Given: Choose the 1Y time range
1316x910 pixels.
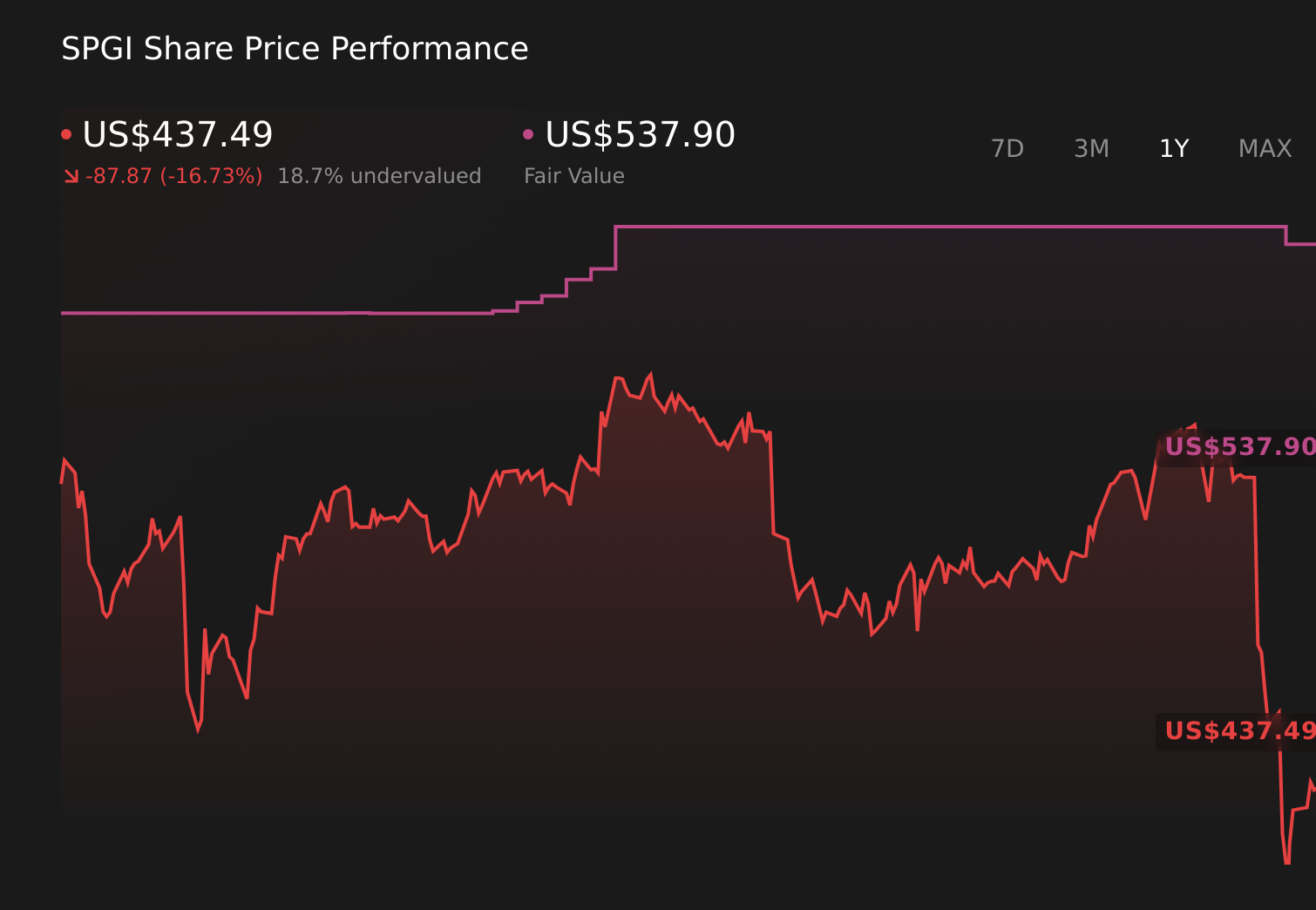Looking at the screenshot, I should coord(1174,149).
